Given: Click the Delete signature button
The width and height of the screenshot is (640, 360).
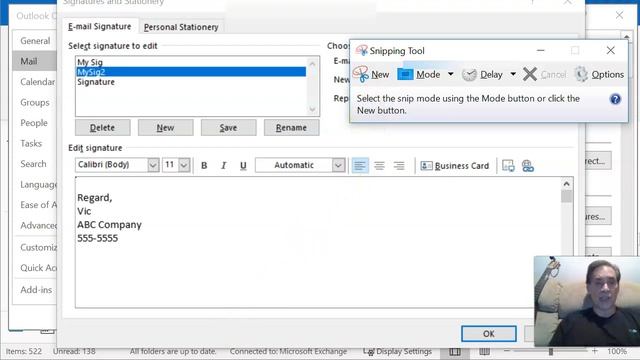Looking at the screenshot, I should (x=102, y=128).
